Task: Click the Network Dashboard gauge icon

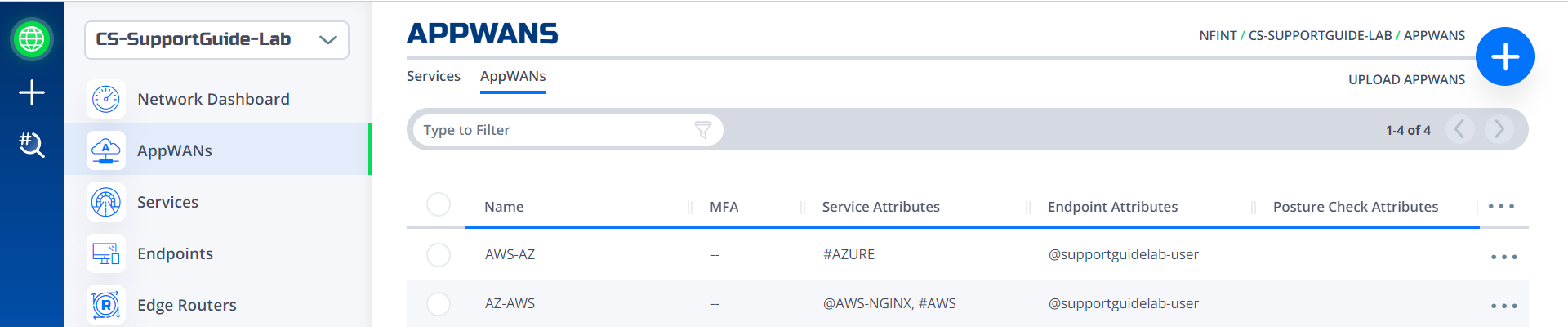Action: (106, 99)
